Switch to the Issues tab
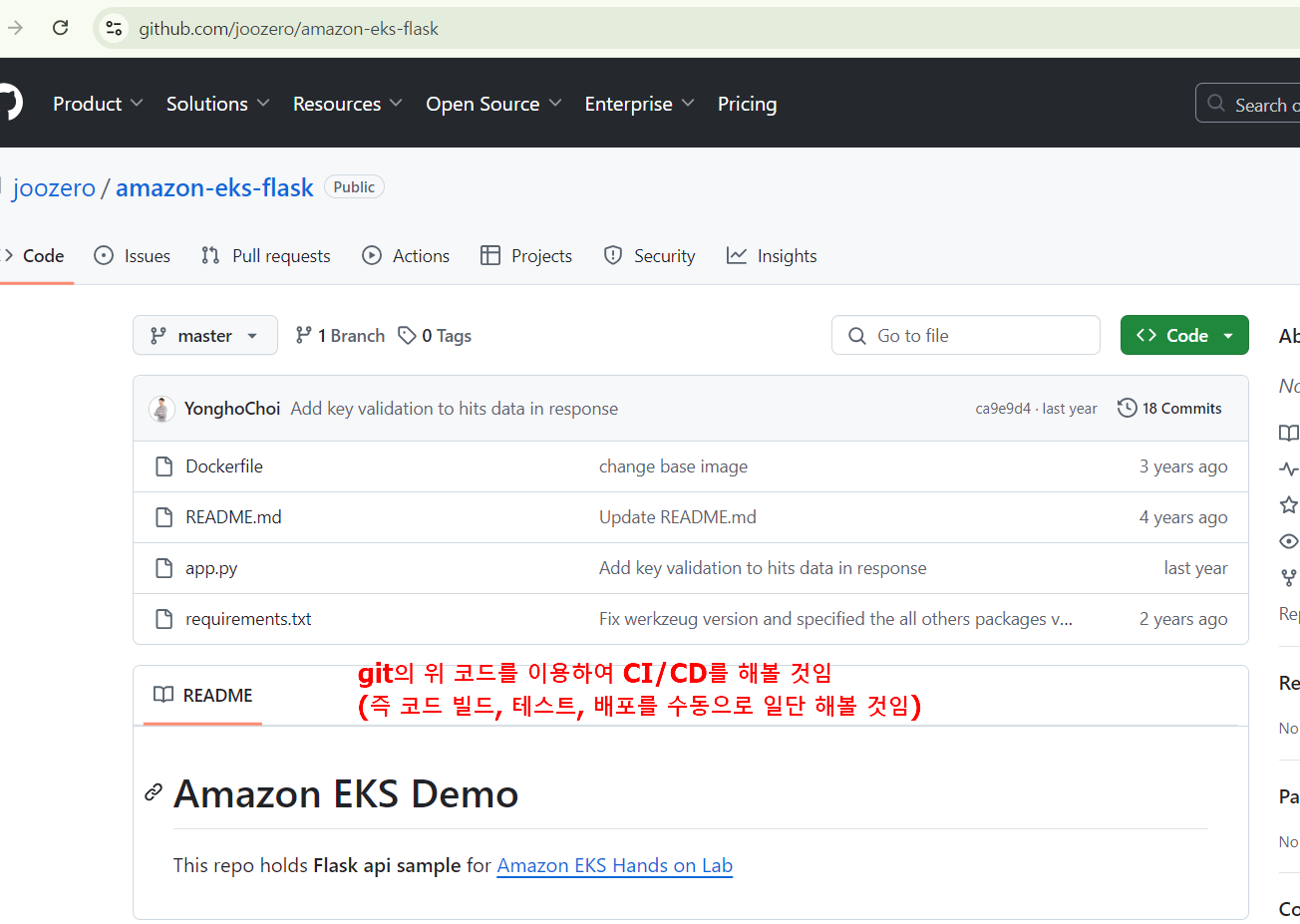 tap(132, 256)
